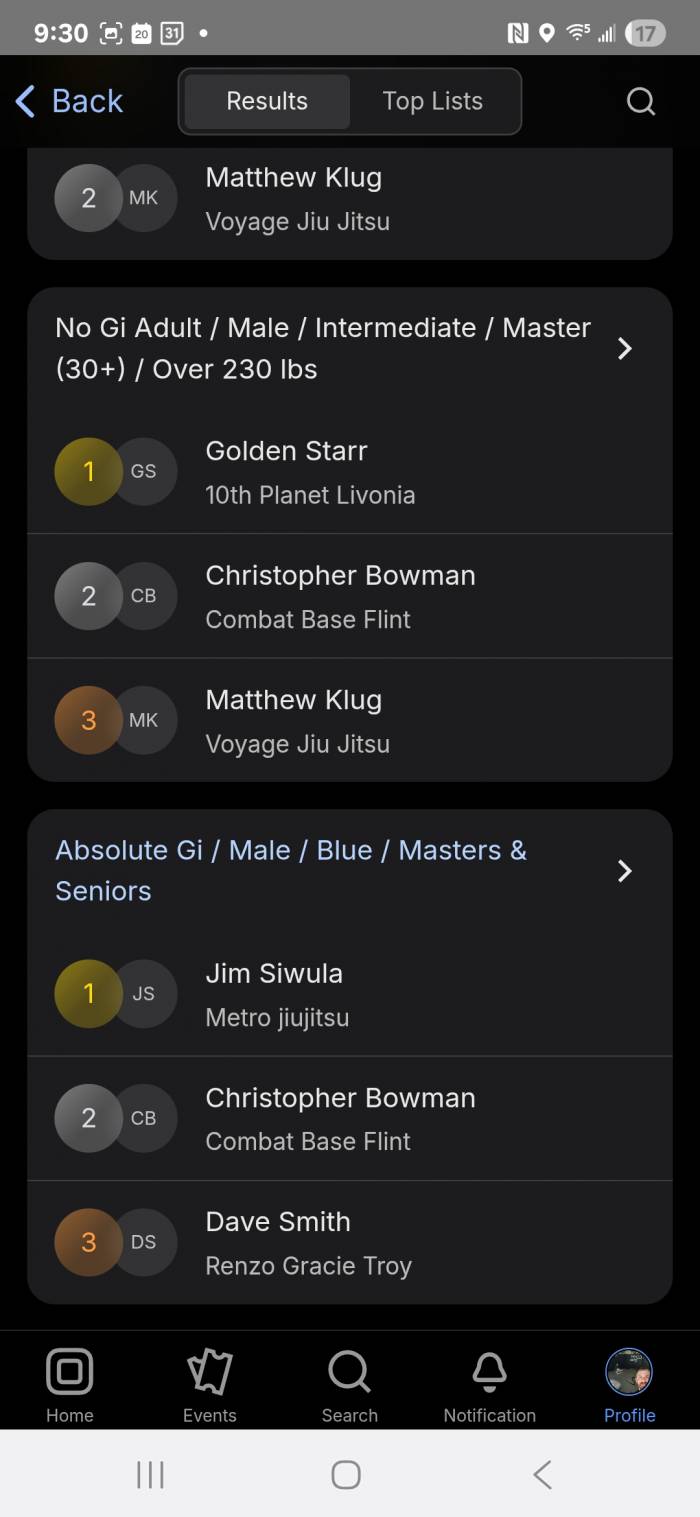
Task: Tap the bronze third-place medal for Dave Smith
Action: (x=88, y=1242)
